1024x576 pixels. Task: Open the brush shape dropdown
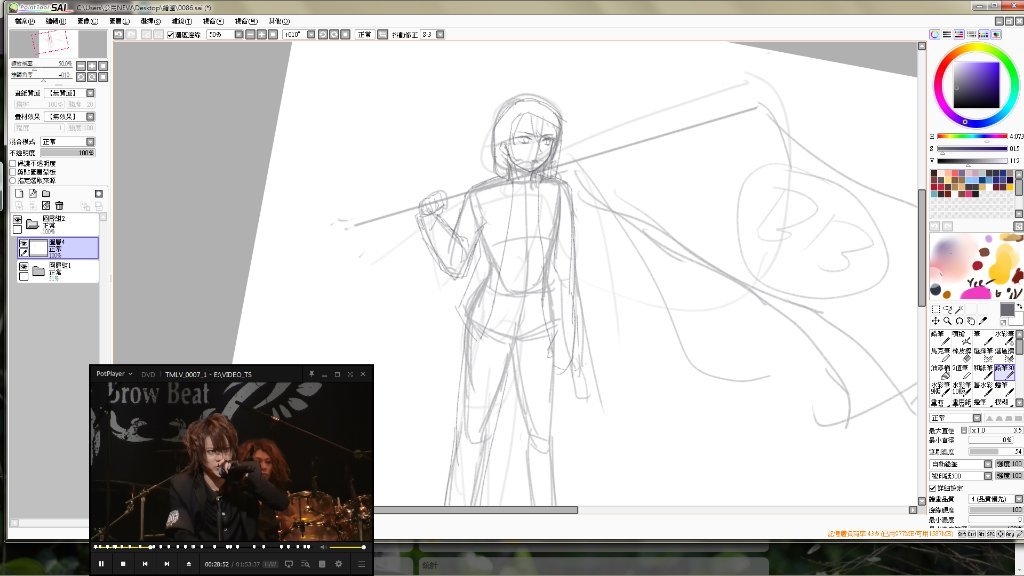[x=987, y=464]
